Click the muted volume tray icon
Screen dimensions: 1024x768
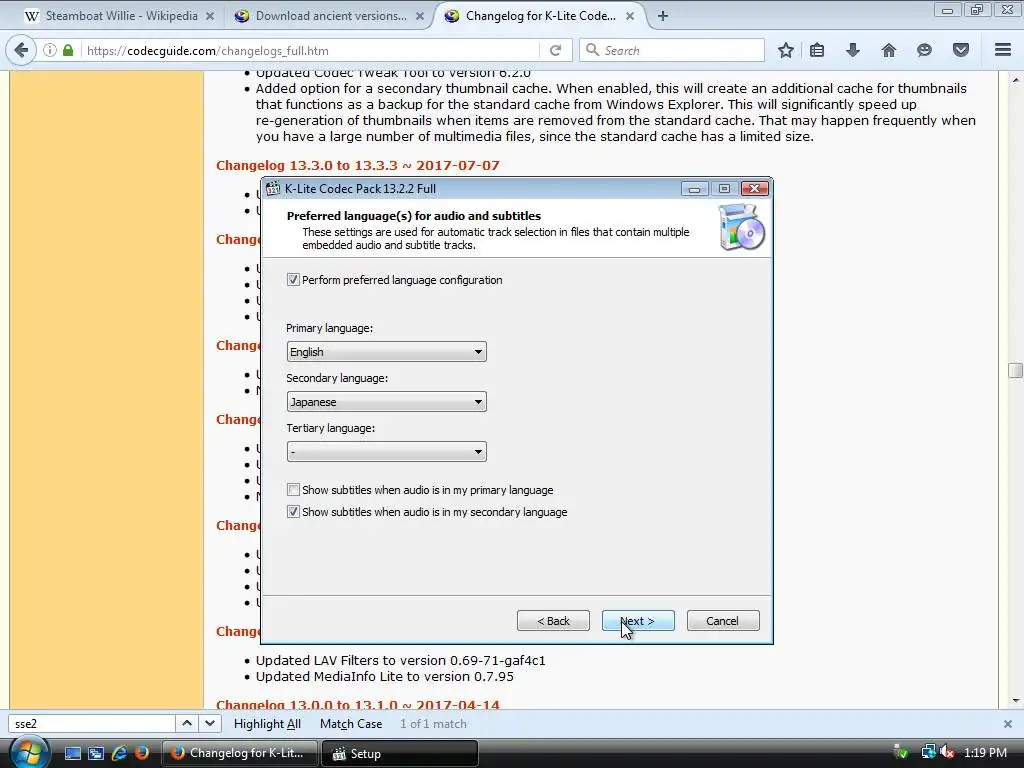(x=947, y=752)
